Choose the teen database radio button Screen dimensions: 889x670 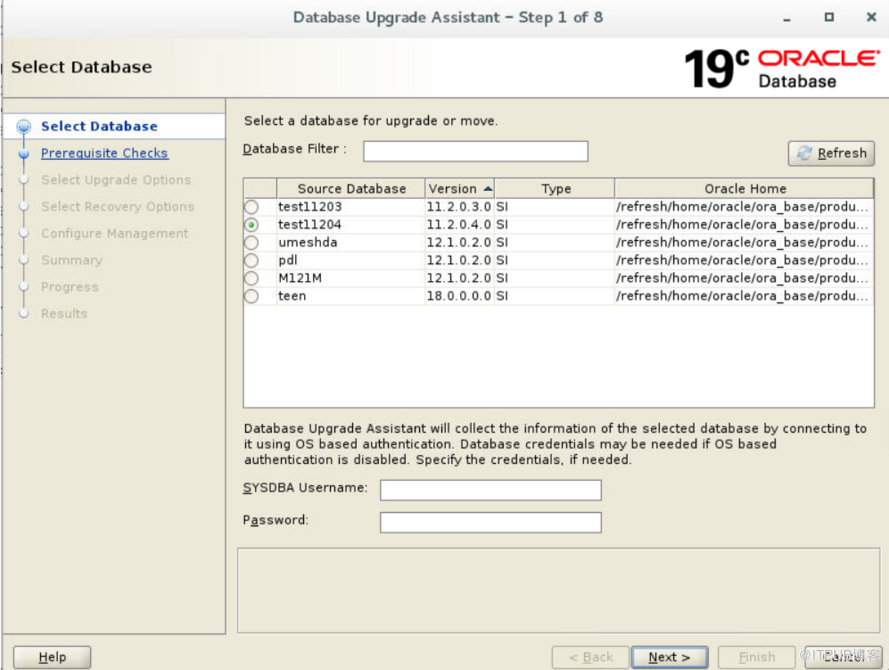251,296
